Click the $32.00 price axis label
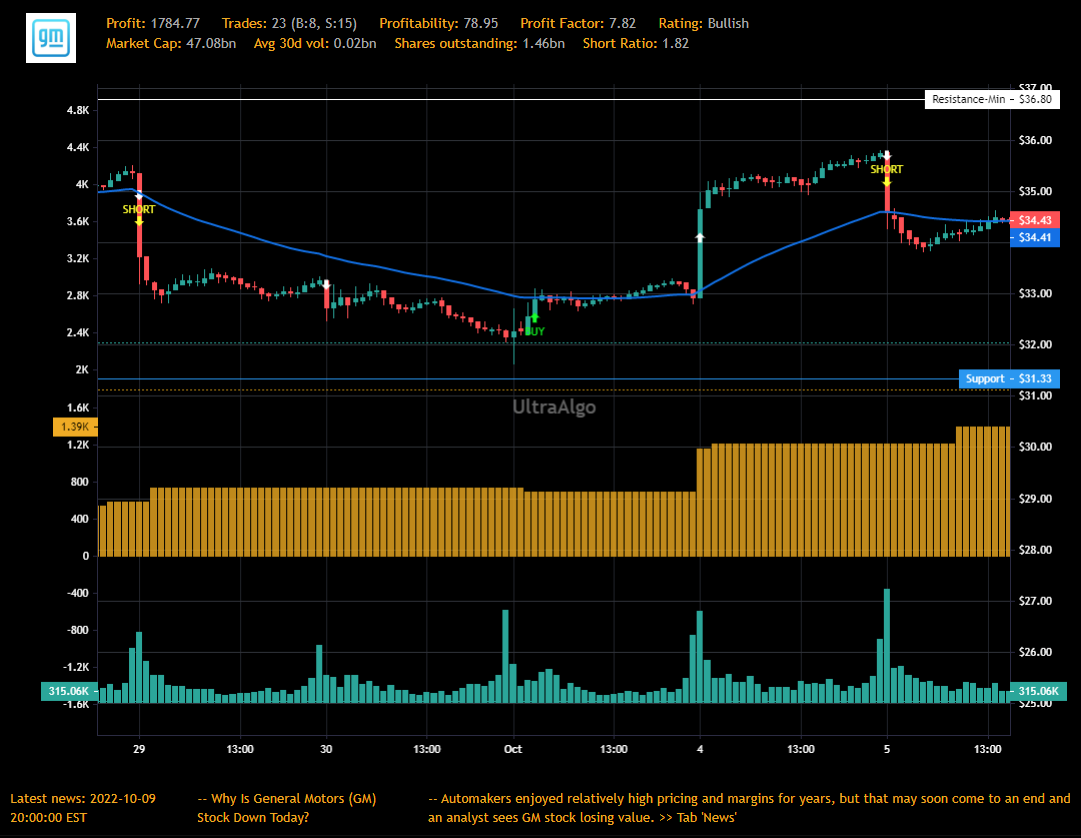1081x838 pixels. pyautogui.click(x=1035, y=345)
